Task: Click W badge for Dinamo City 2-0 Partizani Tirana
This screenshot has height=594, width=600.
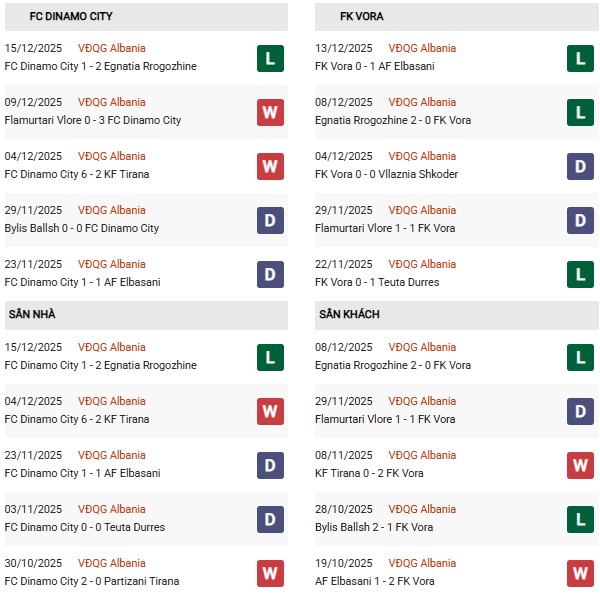Action: (270, 573)
